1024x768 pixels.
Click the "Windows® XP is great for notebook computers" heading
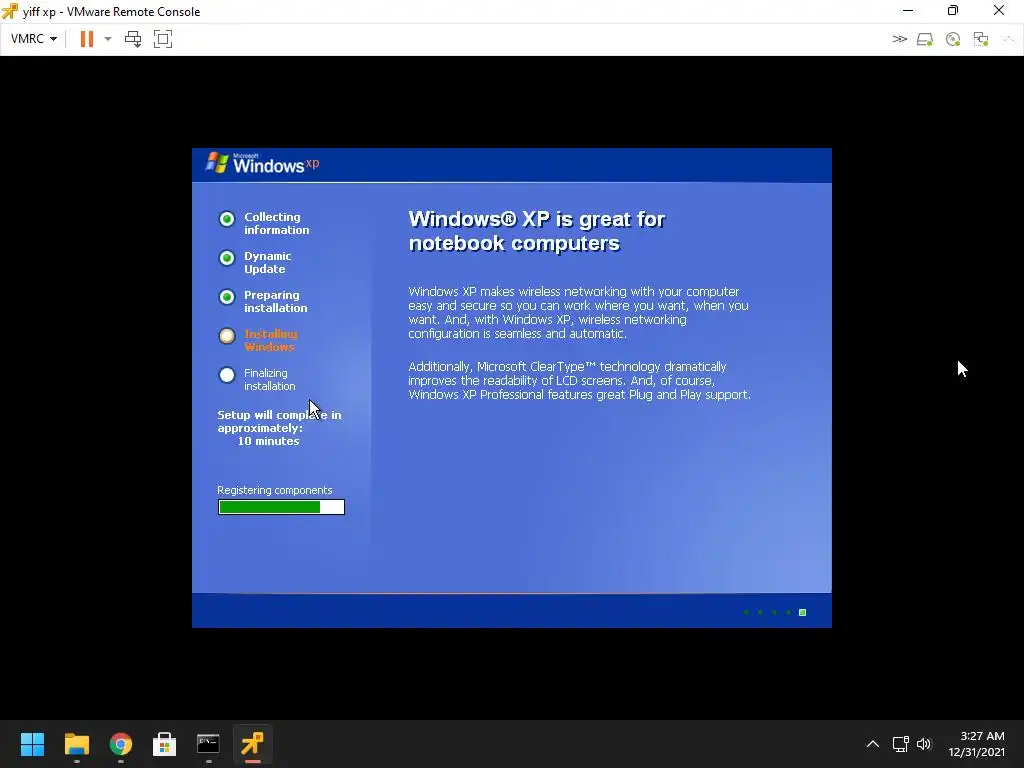tap(536, 231)
